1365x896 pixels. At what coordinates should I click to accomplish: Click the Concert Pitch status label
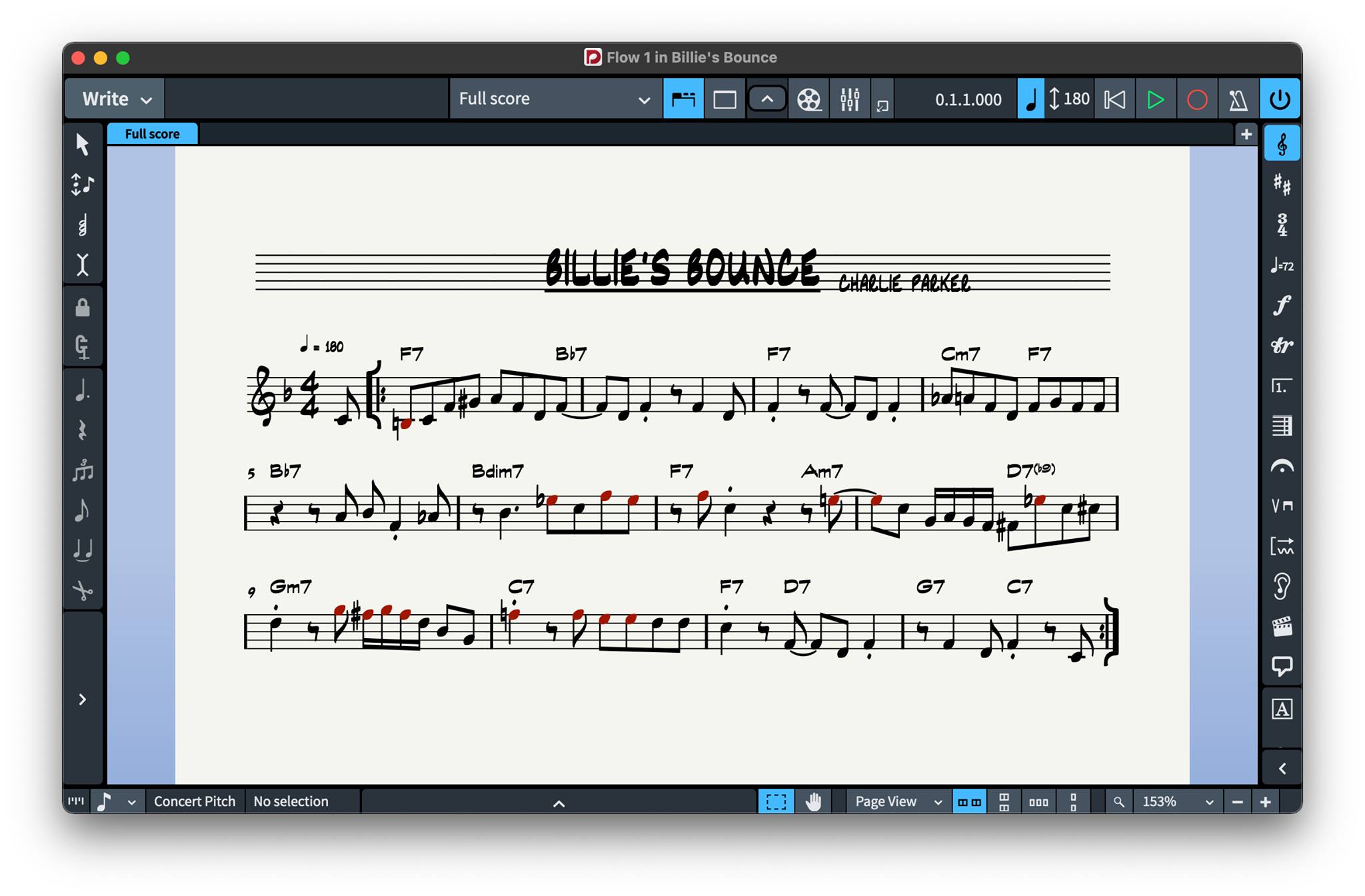pos(195,801)
